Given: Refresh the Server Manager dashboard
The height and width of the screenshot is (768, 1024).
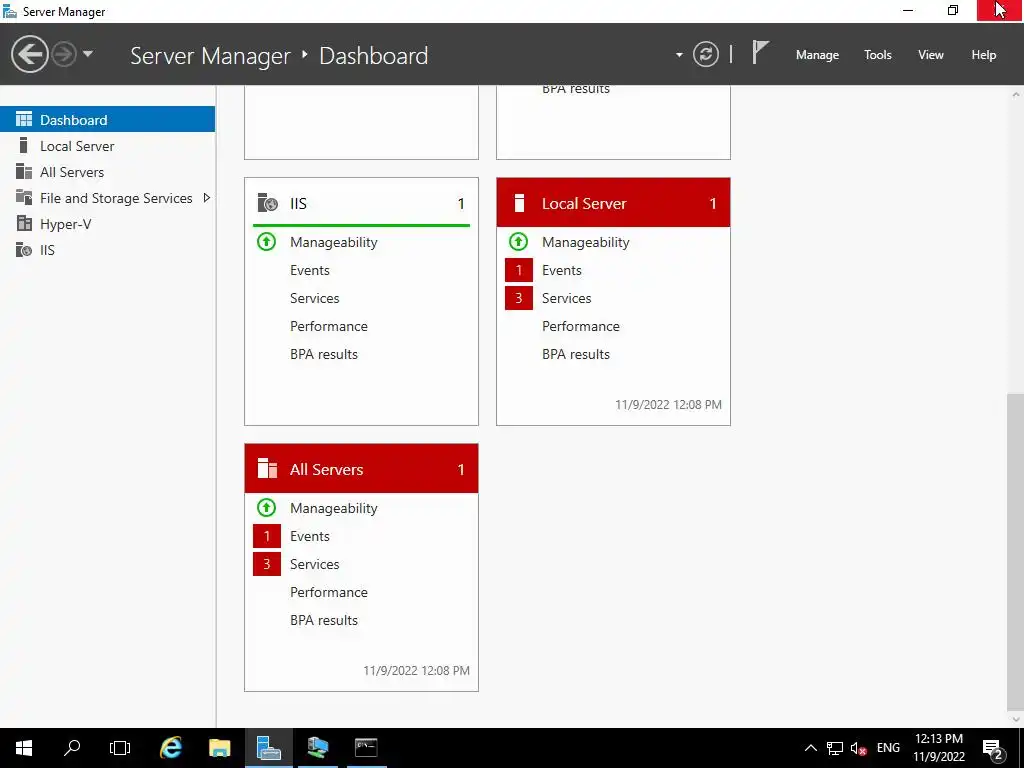Looking at the screenshot, I should click(705, 54).
